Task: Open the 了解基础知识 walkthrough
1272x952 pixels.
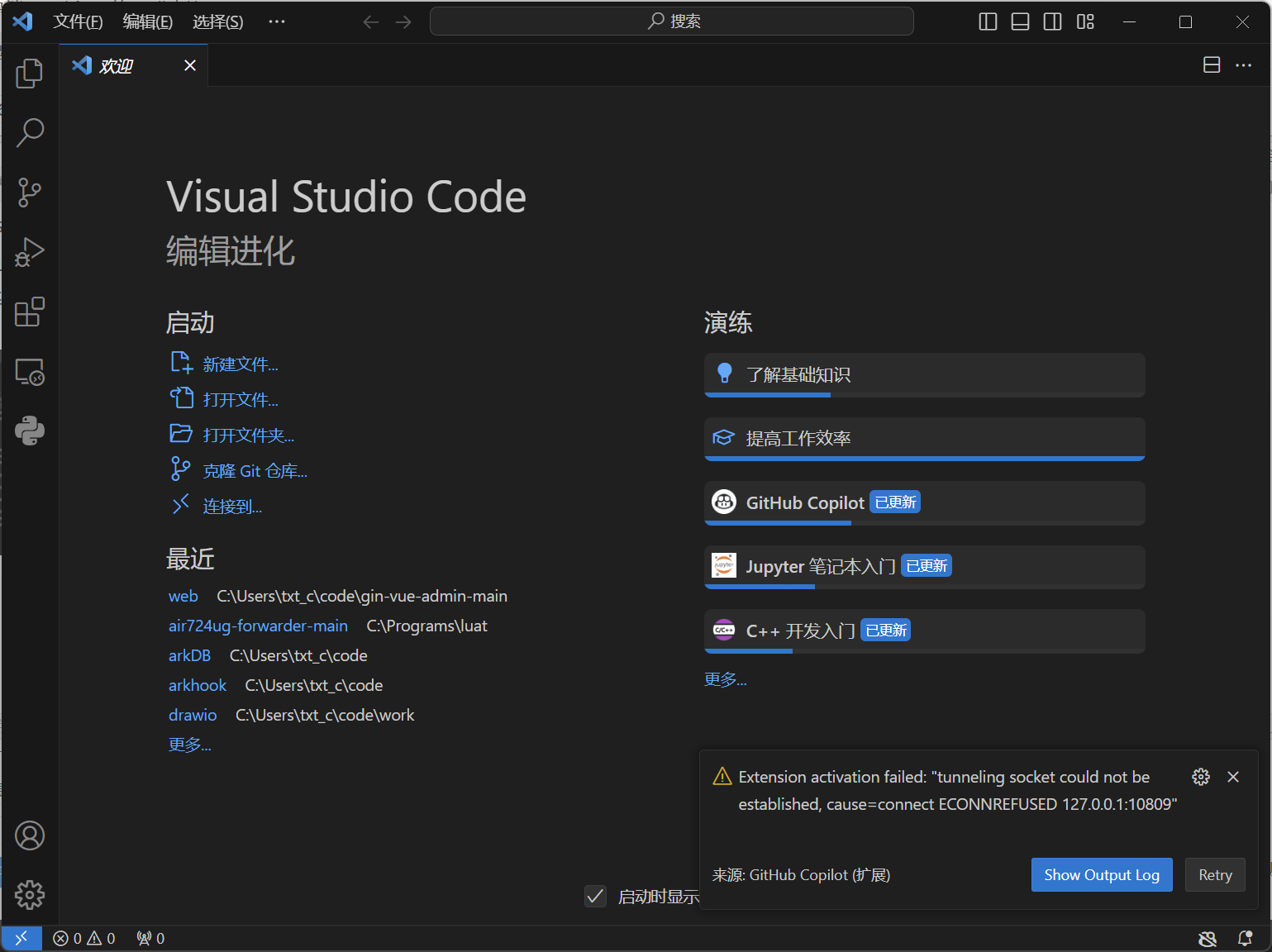Action: [x=925, y=375]
